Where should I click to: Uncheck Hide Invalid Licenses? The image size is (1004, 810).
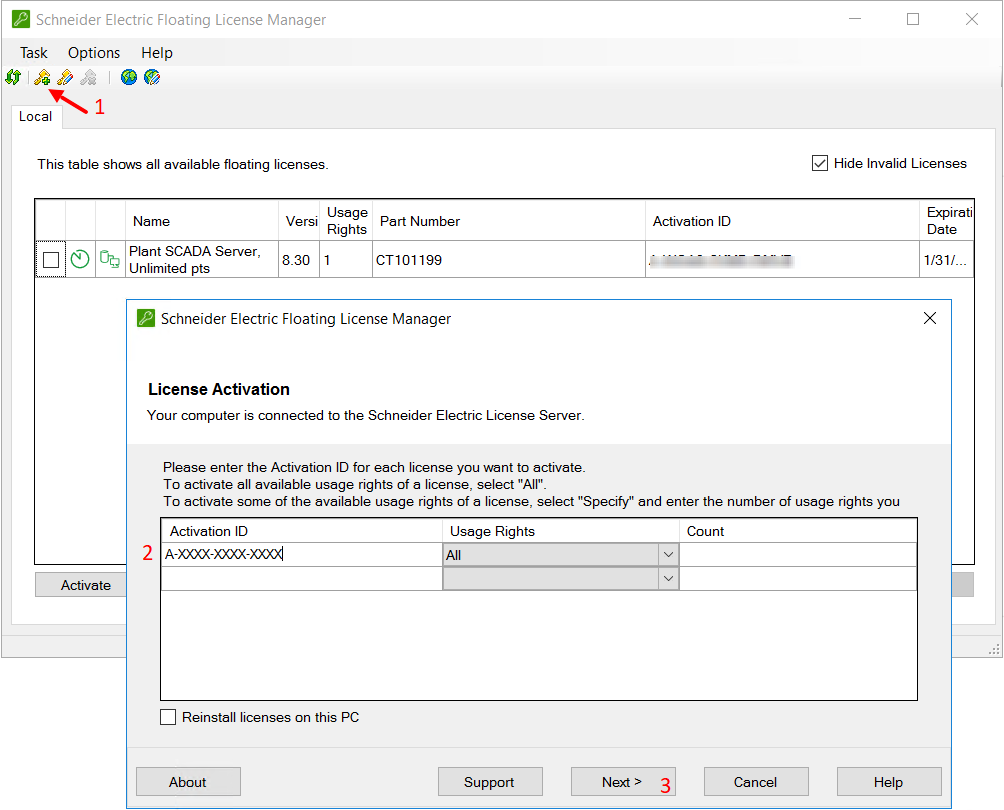coord(820,163)
